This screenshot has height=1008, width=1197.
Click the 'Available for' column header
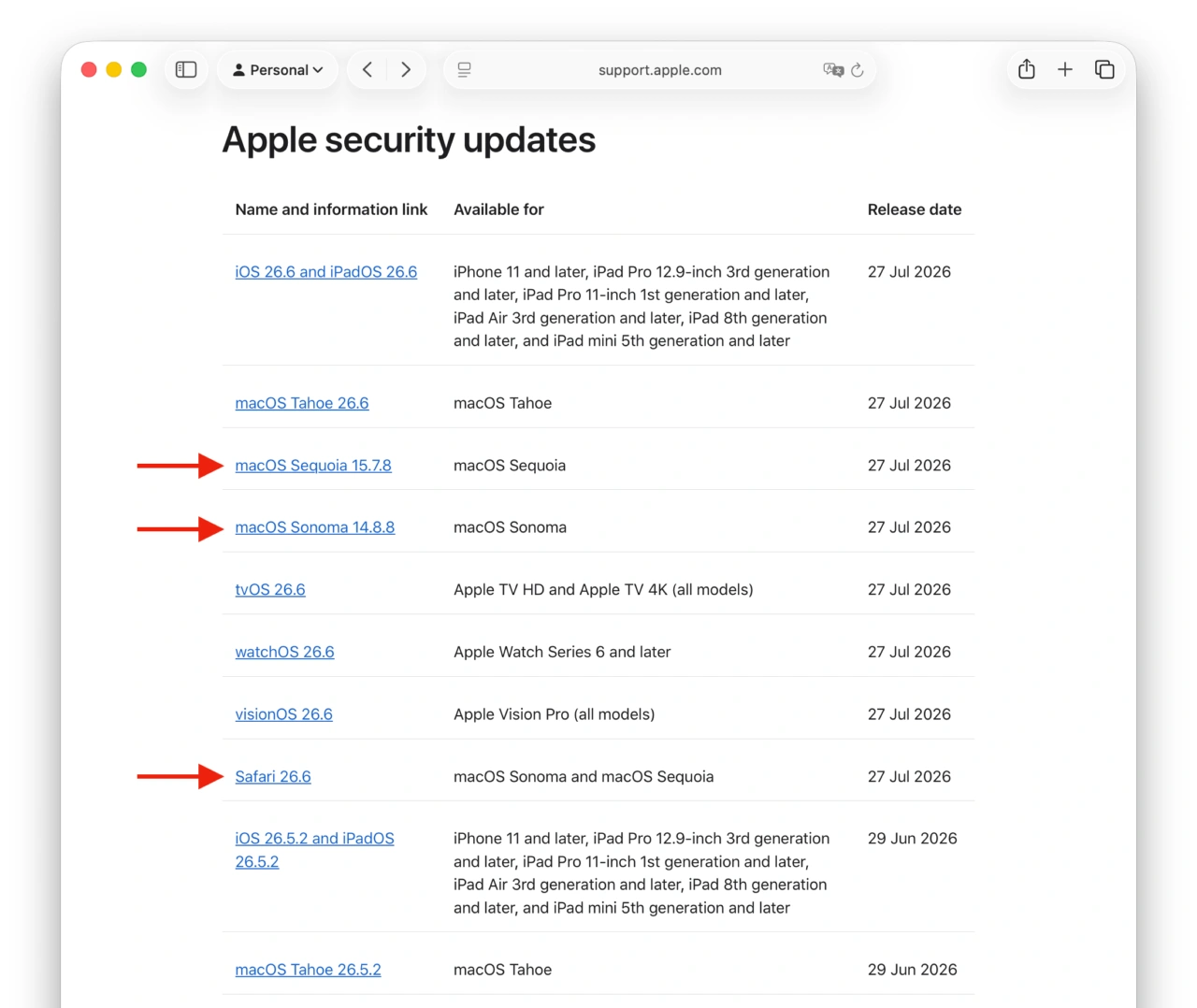tap(498, 209)
